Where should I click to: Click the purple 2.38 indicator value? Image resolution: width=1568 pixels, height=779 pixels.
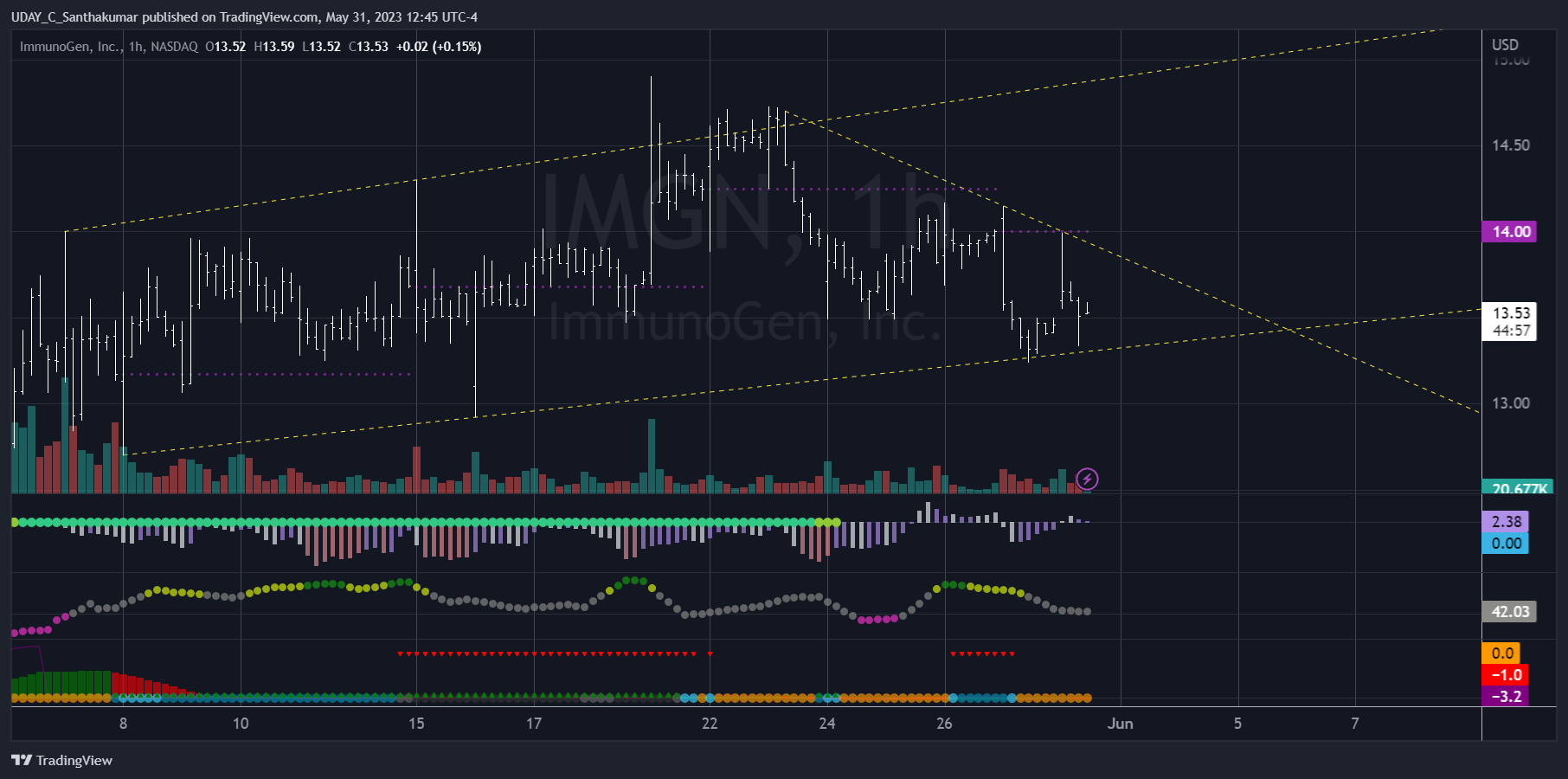pyautogui.click(x=1507, y=522)
